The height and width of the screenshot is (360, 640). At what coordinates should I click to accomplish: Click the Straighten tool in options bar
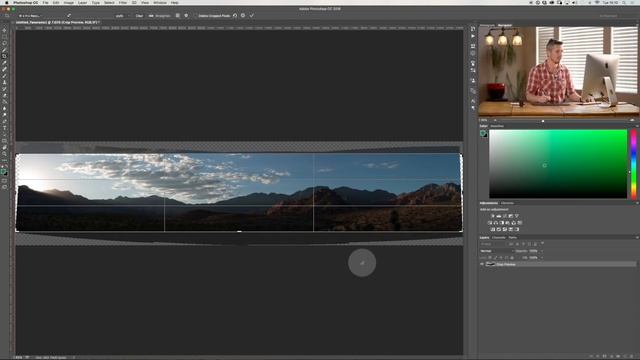[160, 16]
